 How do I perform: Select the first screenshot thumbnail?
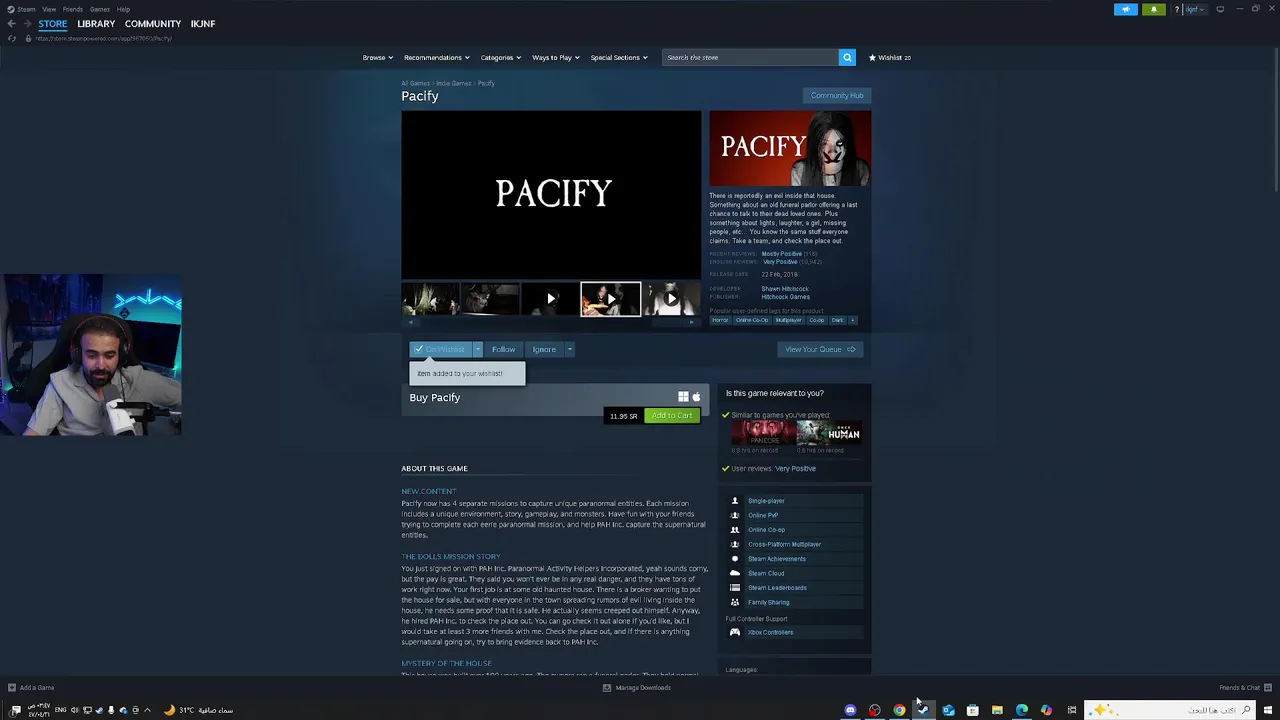430,299
